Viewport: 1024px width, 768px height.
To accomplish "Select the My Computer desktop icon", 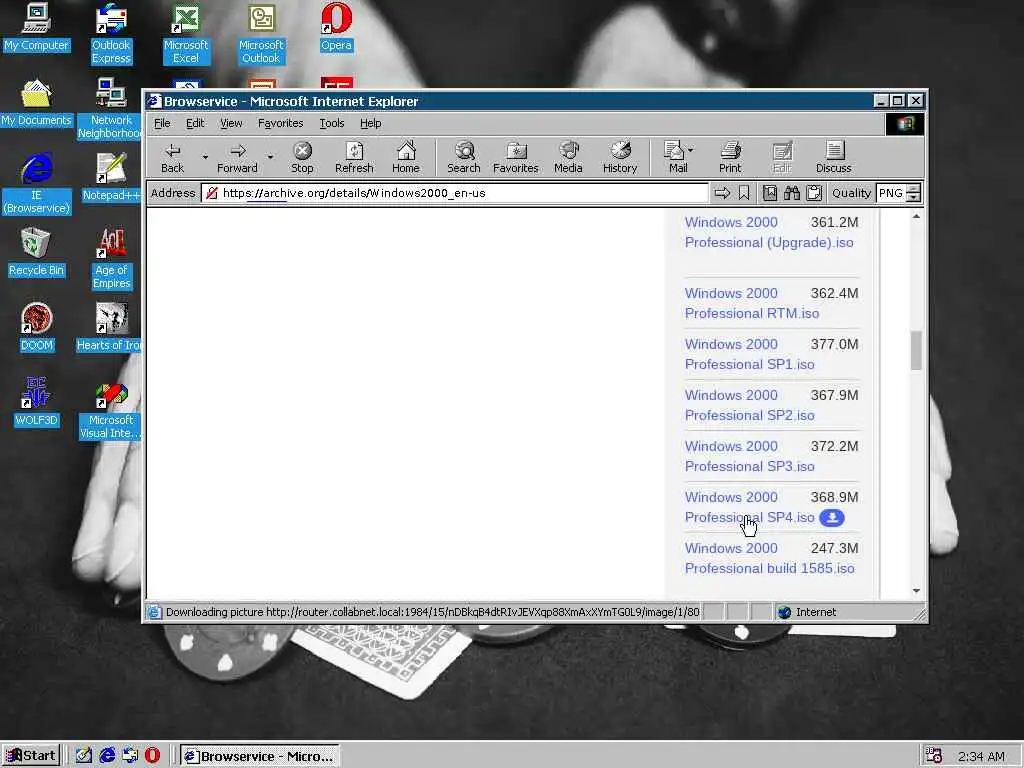I will pyautogui.click(x=36, y=27).
